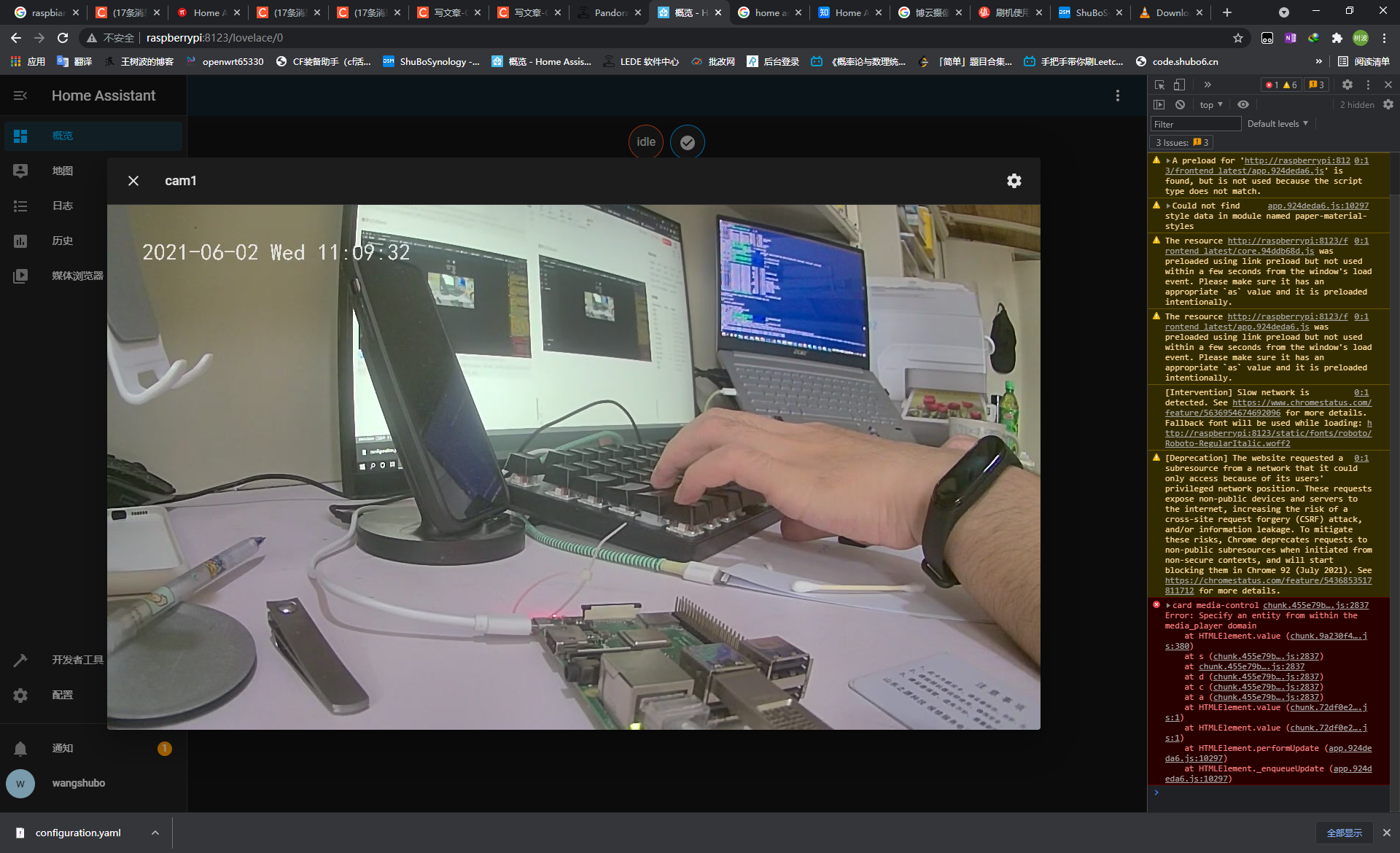Expand more DevTools tabs chevron
The image size is (1400, 853).
1207,85
